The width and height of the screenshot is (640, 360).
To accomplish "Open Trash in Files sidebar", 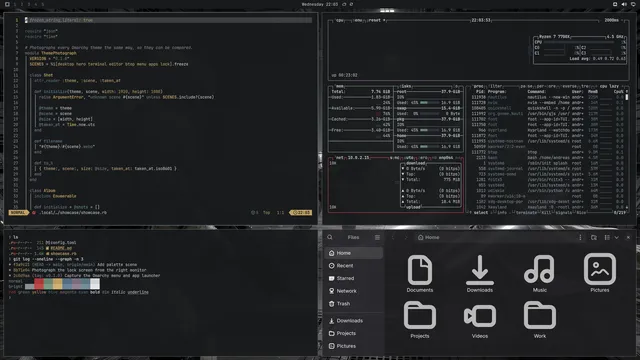I will [353, 304].
